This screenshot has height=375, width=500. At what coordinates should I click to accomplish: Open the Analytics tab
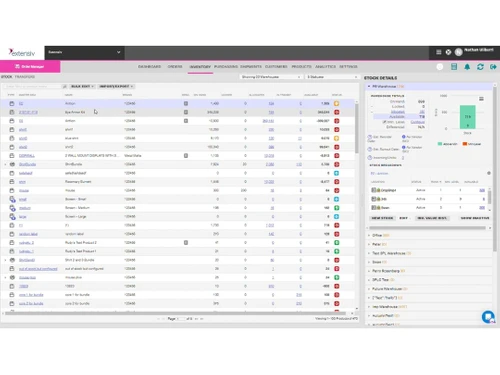pos(325,67)
